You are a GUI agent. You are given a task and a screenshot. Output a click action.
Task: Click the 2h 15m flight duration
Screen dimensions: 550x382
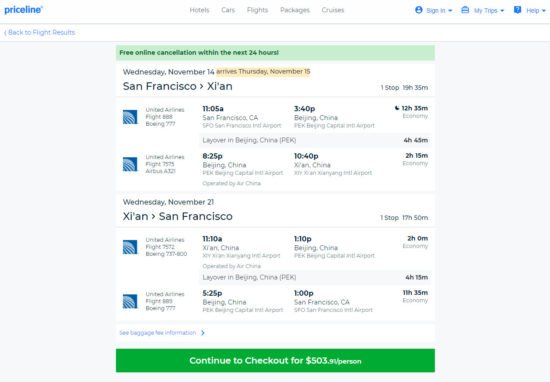tap(417, 155)
